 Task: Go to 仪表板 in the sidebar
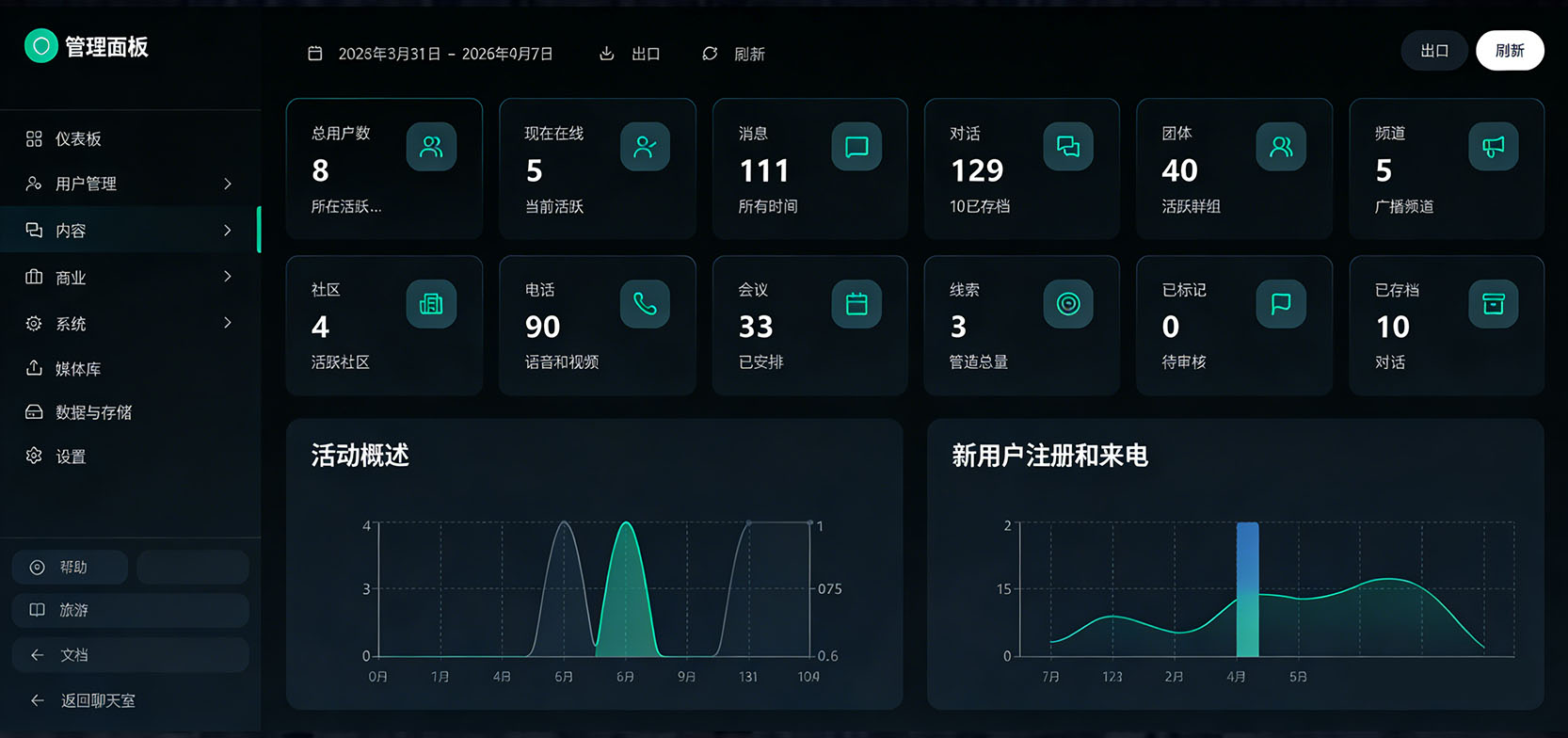click(x=130, y=139)
